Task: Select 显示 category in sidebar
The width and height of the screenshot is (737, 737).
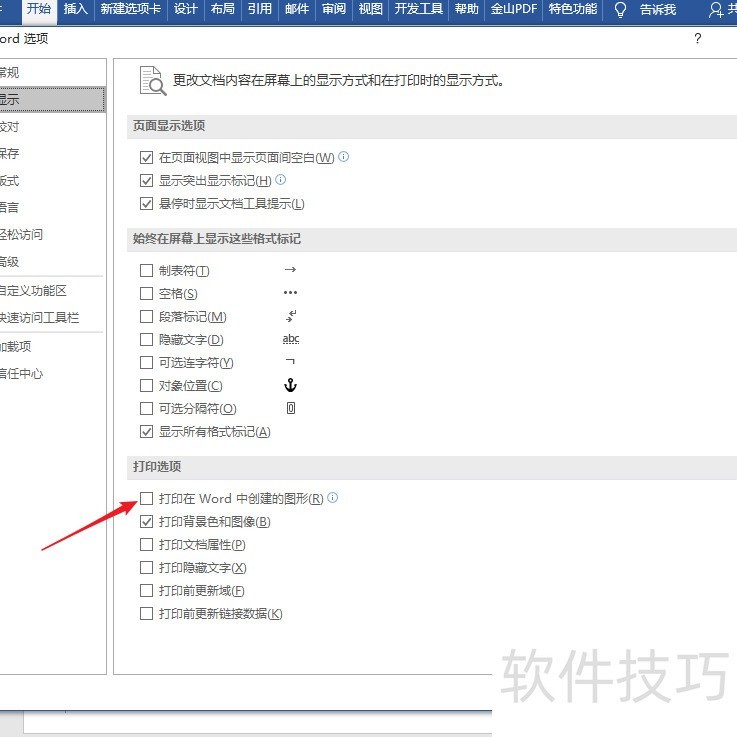Action: click(52, 100)
